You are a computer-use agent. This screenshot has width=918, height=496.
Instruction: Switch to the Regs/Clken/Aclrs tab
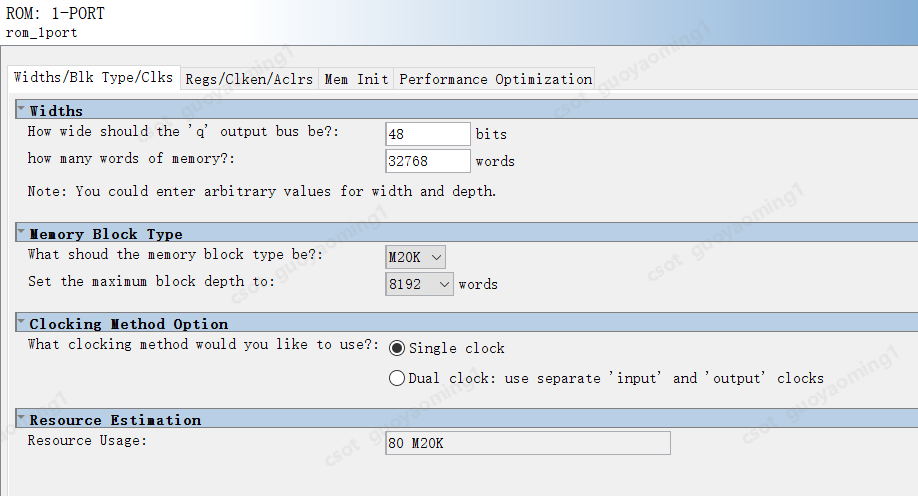(249, 79)
